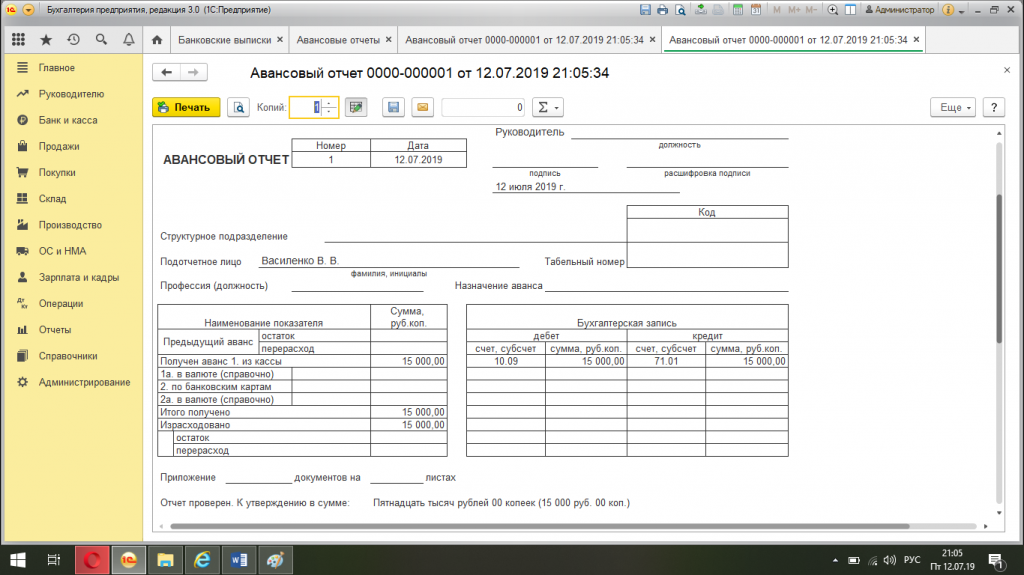Screen dimensions: 1024x575
Task: Click the Печать print button
Action: 186,107
